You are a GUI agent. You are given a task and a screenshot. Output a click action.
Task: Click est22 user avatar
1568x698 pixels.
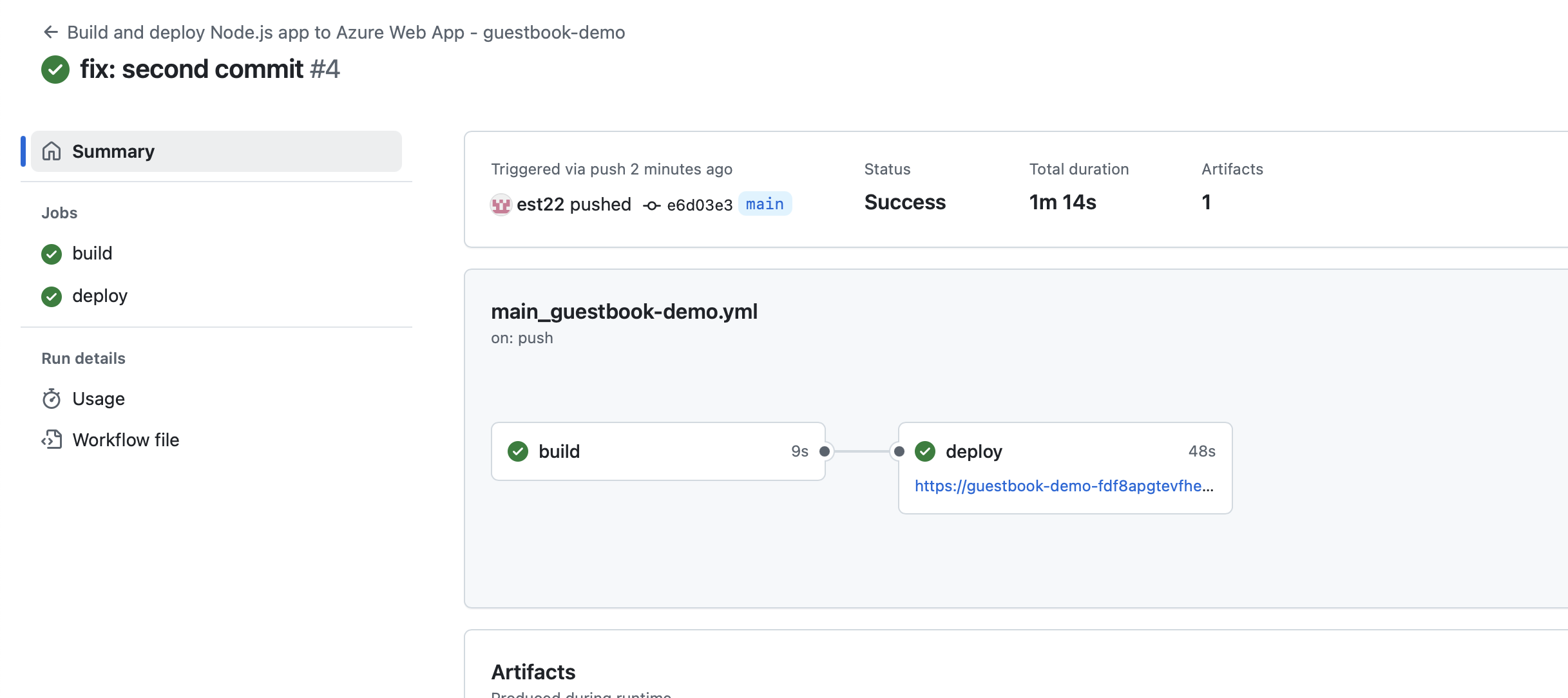501,205
